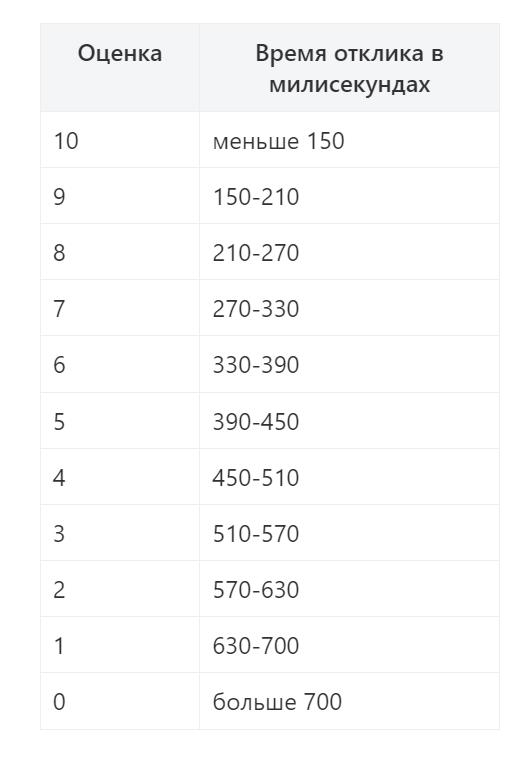Click the '330-390' response time cell

click(x=349, y=364)
